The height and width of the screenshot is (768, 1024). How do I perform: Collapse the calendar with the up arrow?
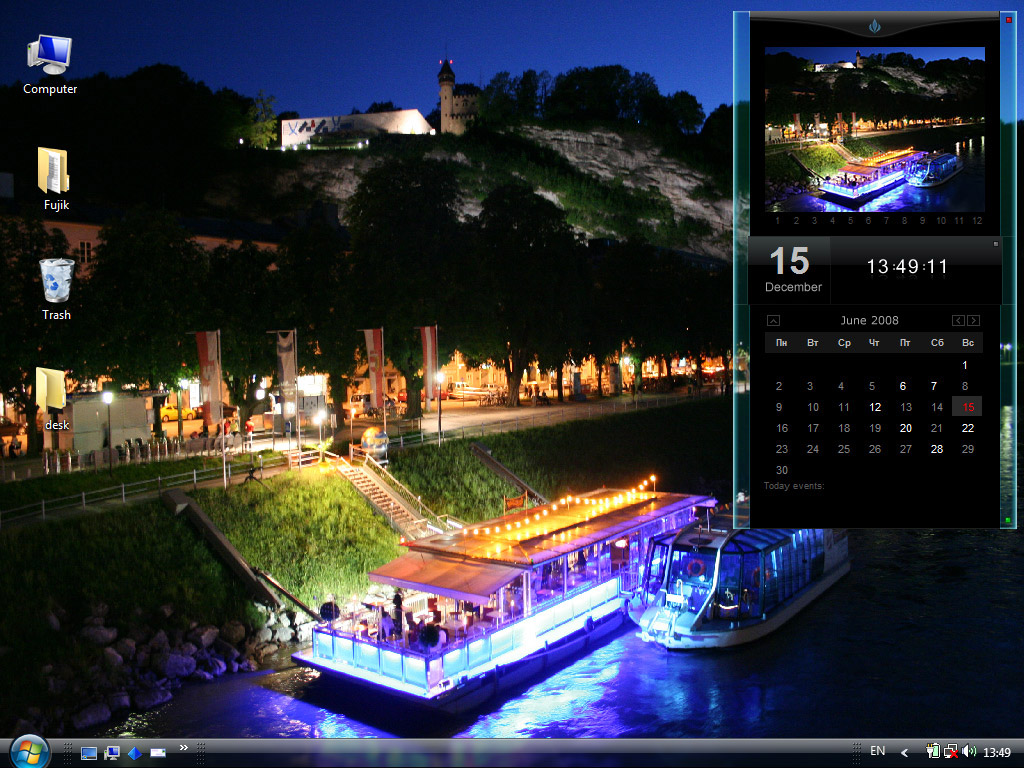point(772,320)
